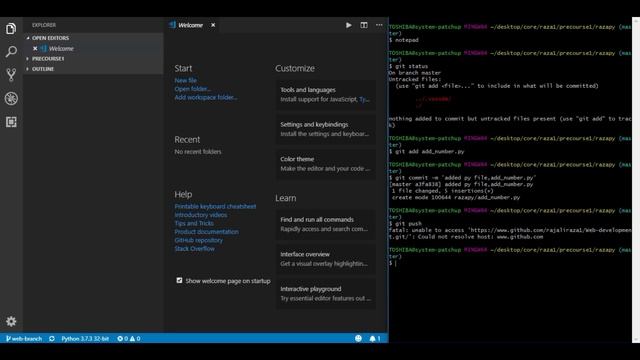
Task: Click the Tools and languages card
Action: (x=325, y=95)
